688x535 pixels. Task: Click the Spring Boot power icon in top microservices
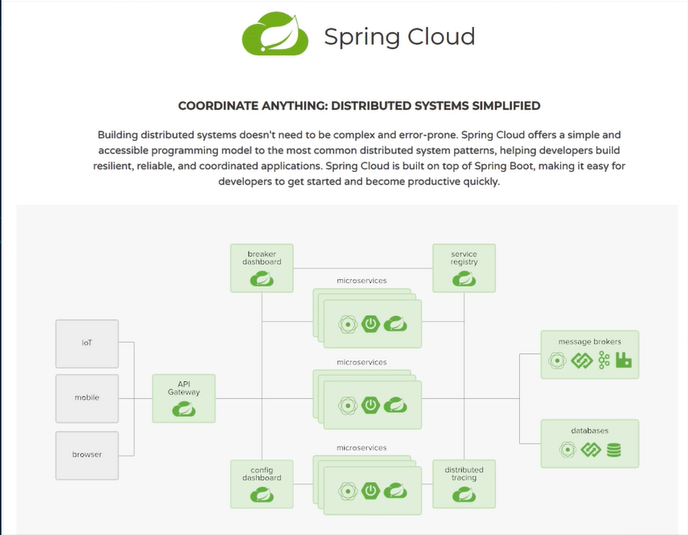[x=370, y=323]
